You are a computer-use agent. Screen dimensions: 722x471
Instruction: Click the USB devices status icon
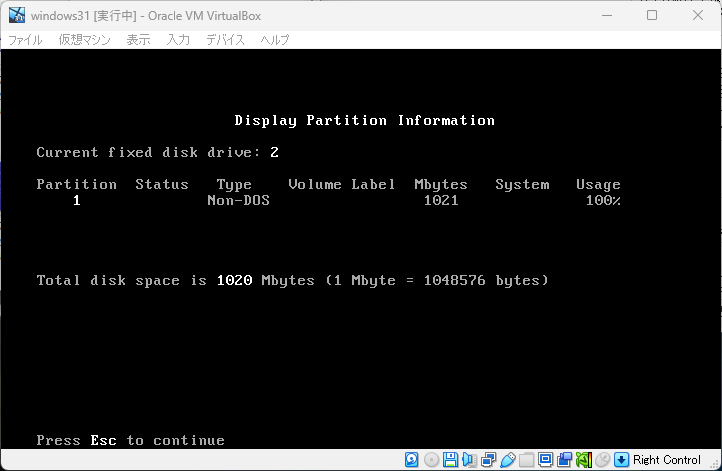(507, 459)
